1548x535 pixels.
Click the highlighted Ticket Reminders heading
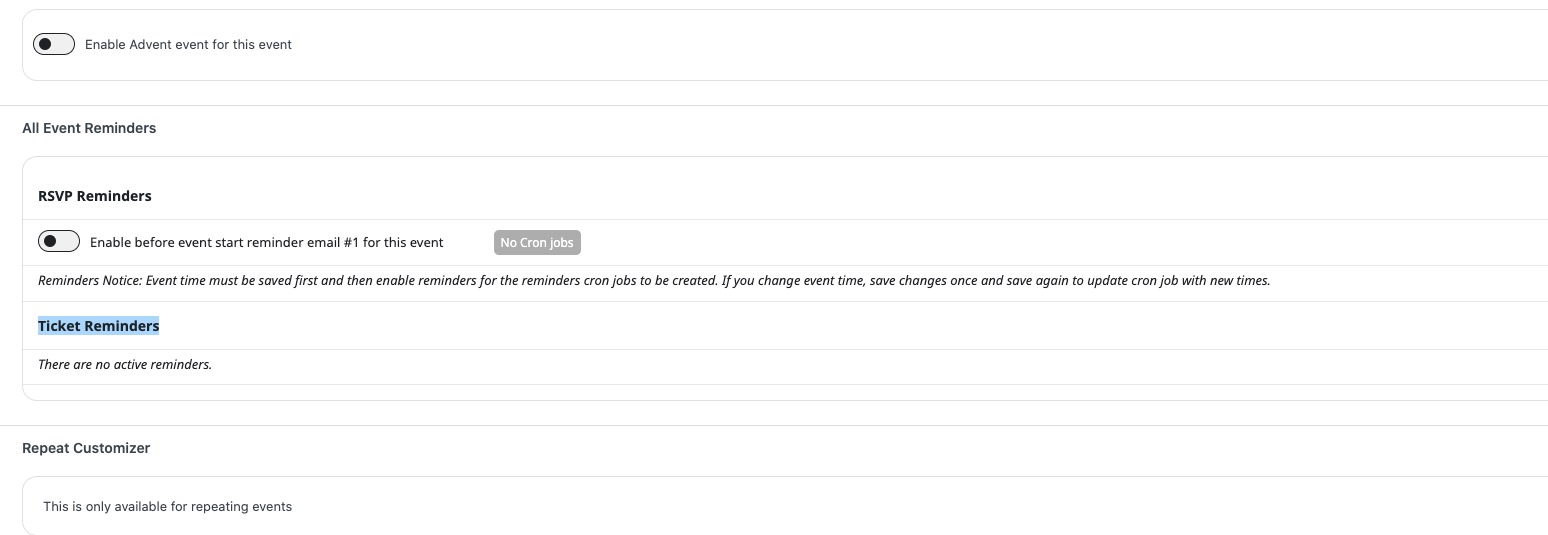coord(98,326)
